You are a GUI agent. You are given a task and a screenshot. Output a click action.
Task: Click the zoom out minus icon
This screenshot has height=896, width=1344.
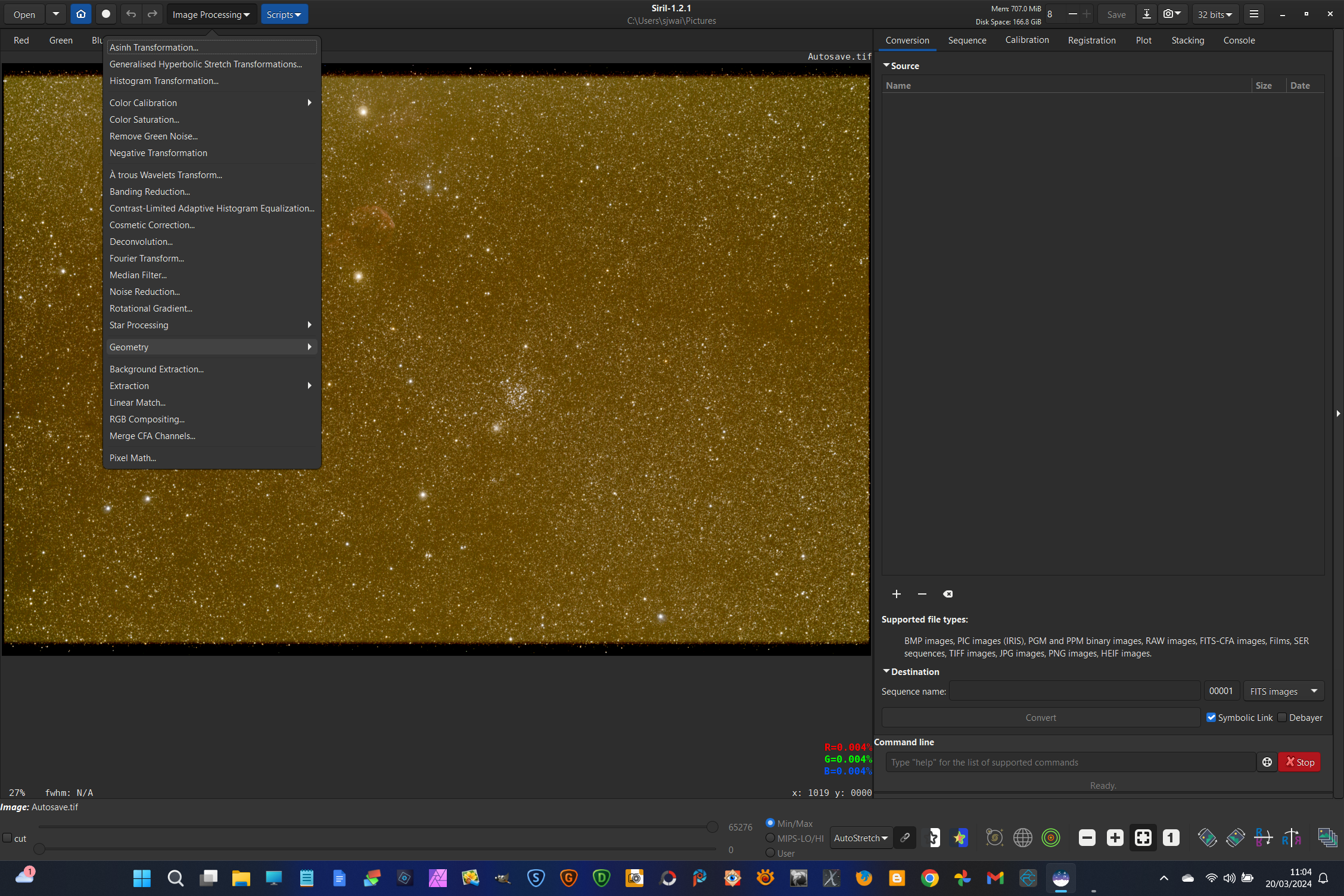click(1087, 838)
